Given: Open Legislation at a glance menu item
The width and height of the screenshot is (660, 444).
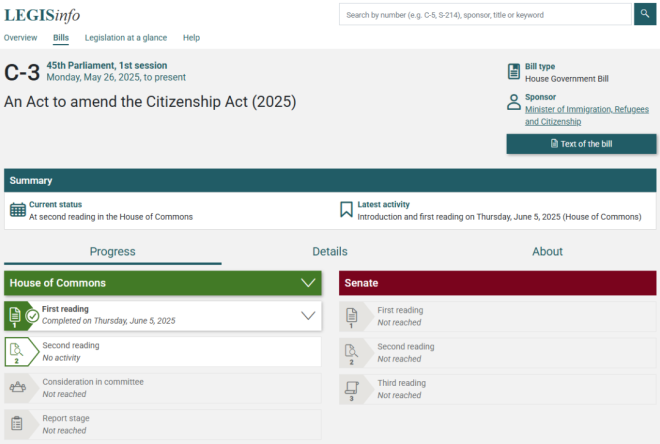Looking at the screenshot, I should (x=126, y=38).
